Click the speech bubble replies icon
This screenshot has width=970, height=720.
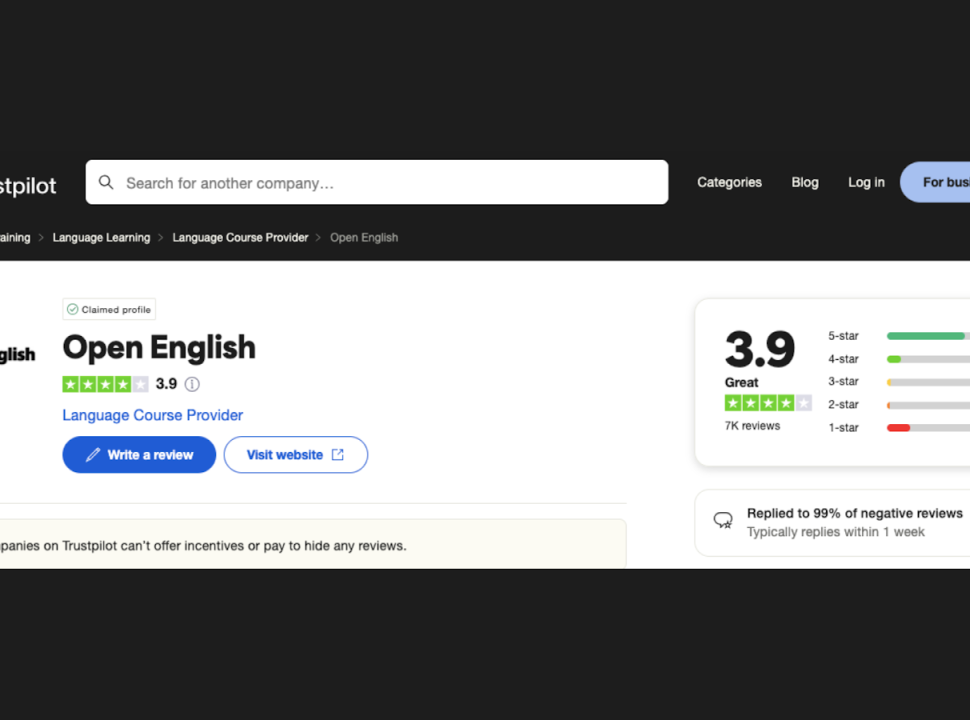pos(723,520)
